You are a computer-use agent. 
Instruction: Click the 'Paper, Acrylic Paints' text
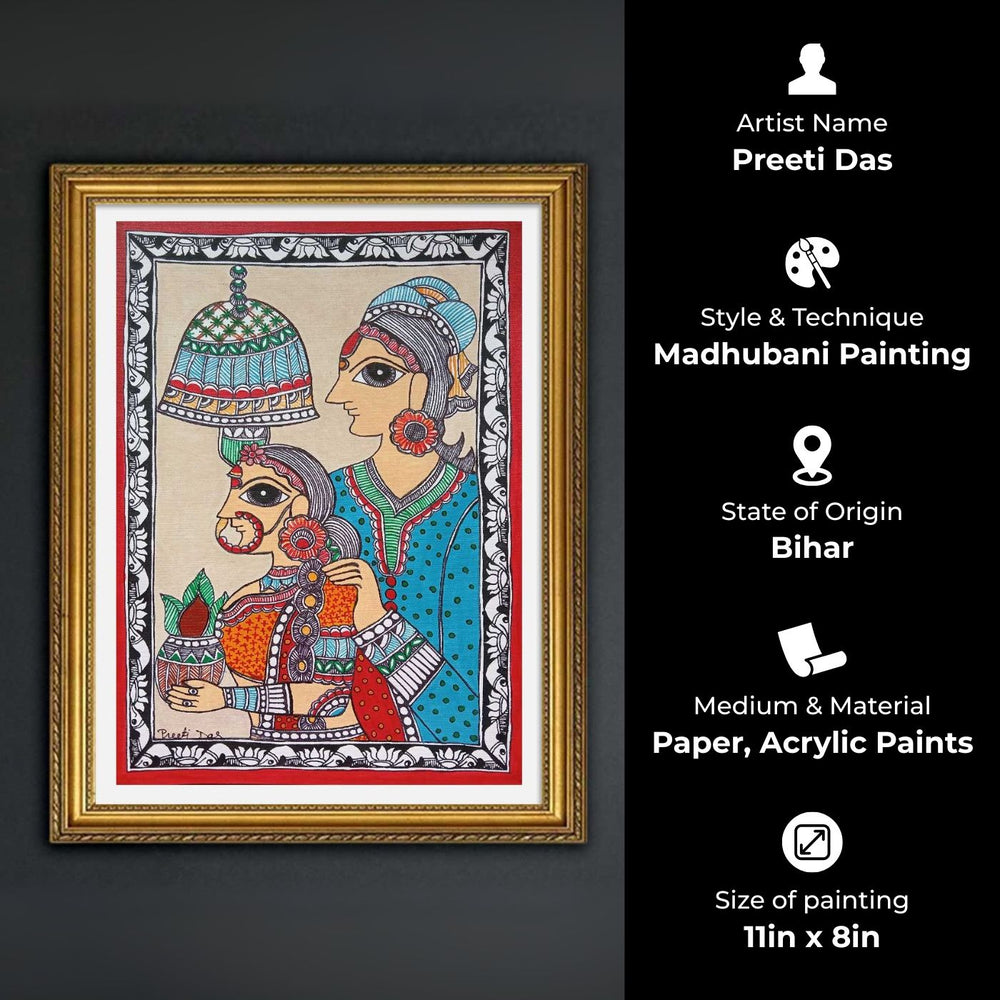click(812, 743)
